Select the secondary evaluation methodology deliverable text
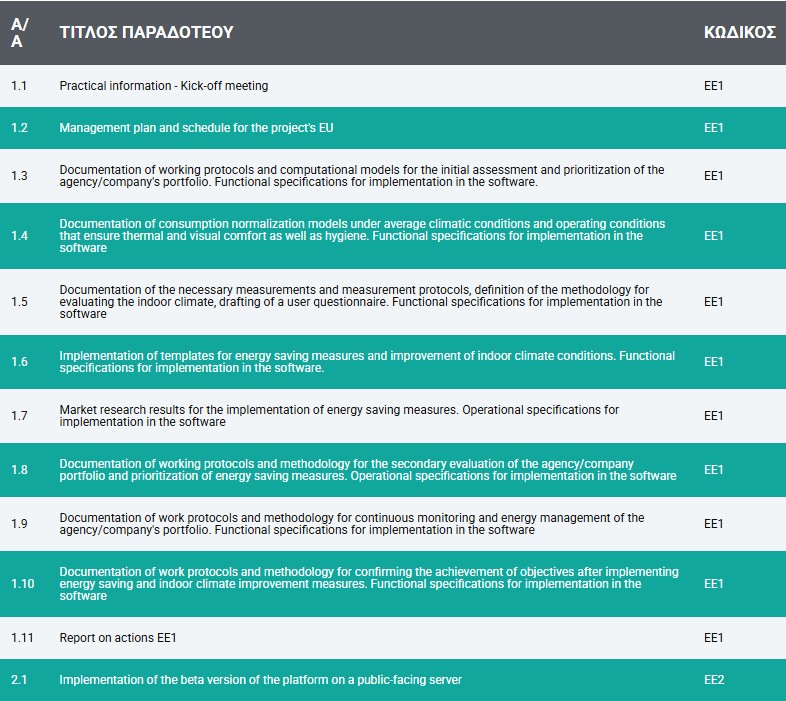The image size is (786, 701). (x=367, y=470)
